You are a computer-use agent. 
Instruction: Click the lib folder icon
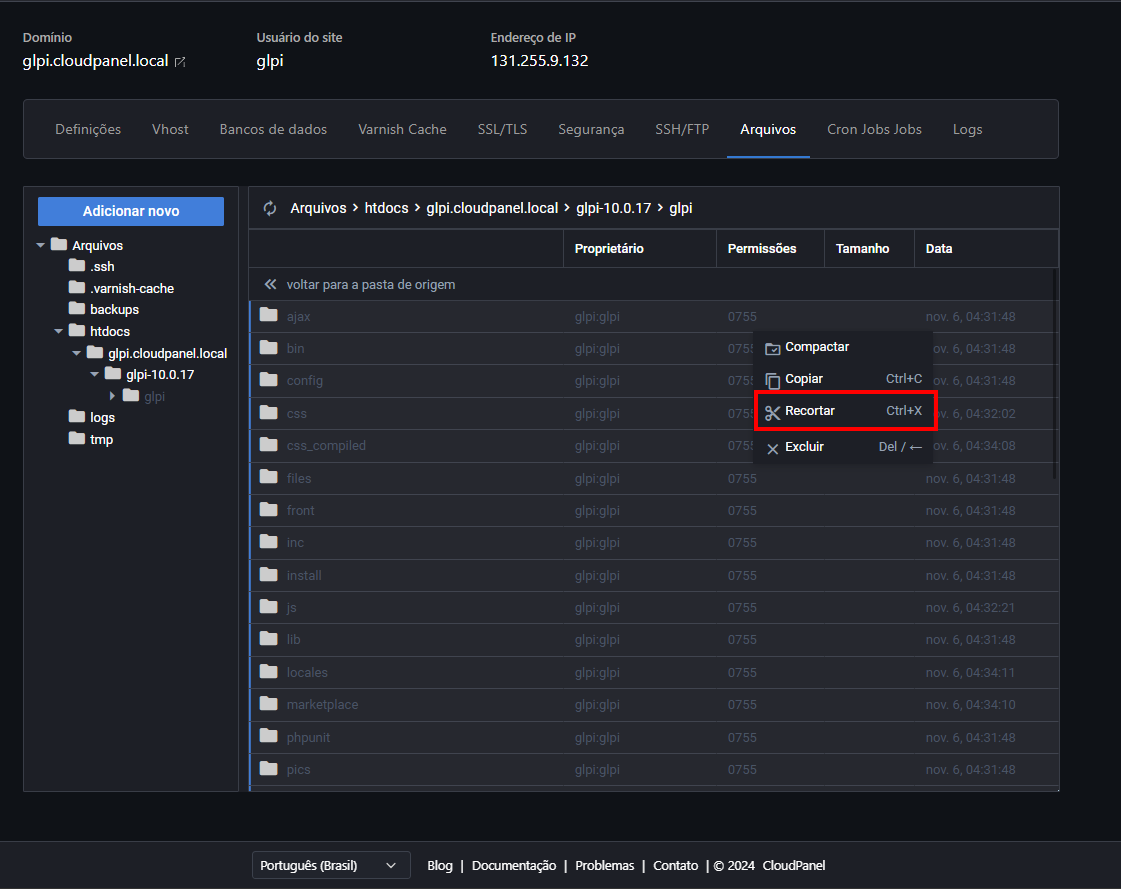tap(269, 639)
